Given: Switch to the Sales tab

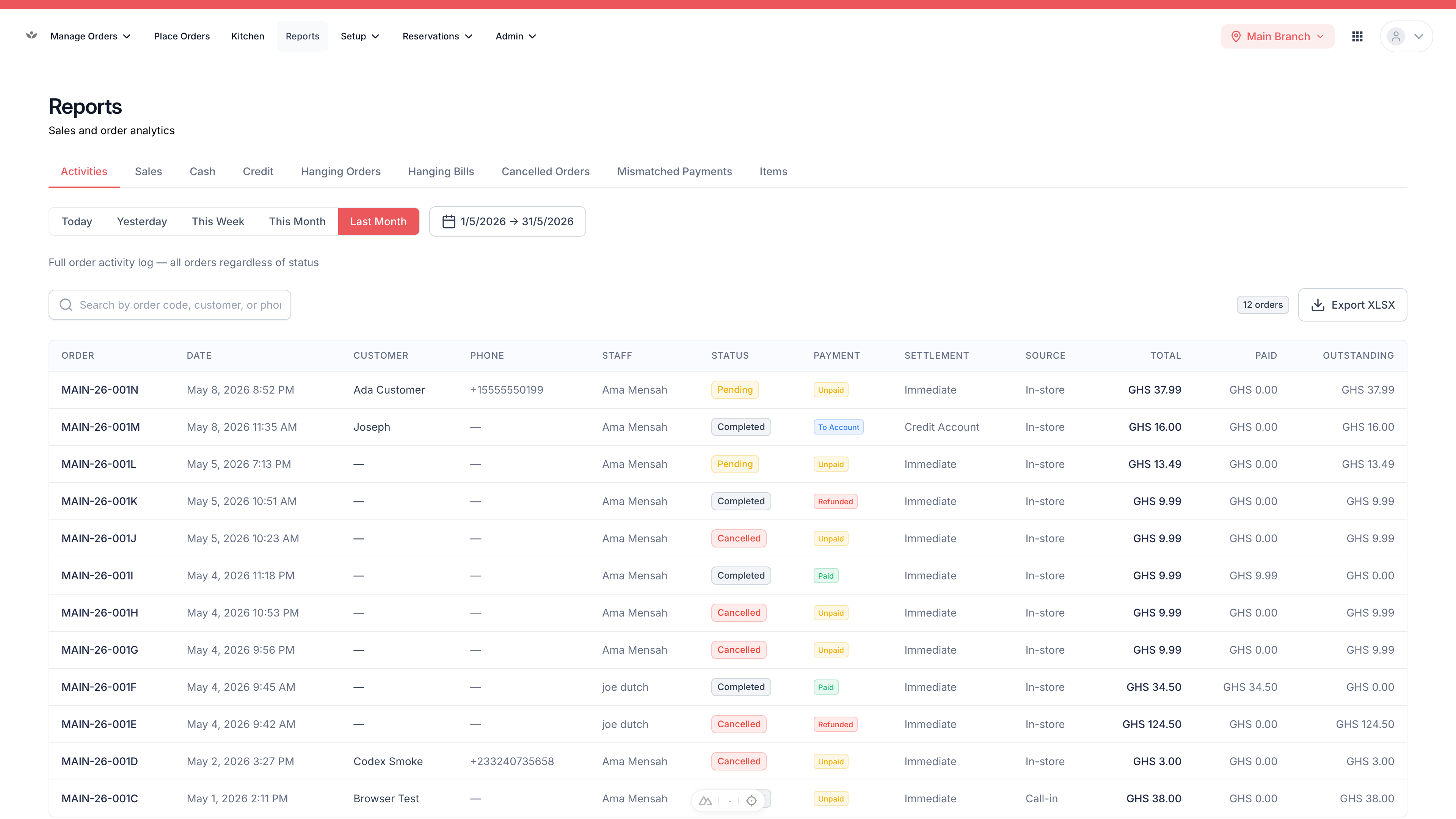Looking at the screenshot, I should click(148, 171).
